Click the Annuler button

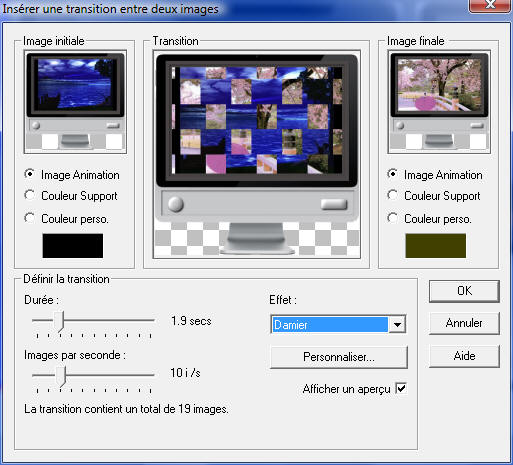coord(464,323)
